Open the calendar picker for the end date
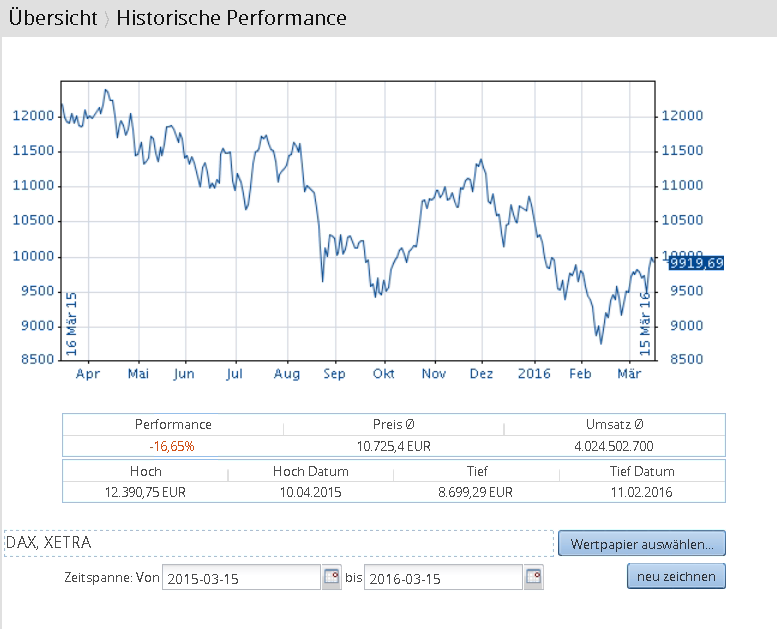The width and height of the screenshot is (777, 629). 533,577
